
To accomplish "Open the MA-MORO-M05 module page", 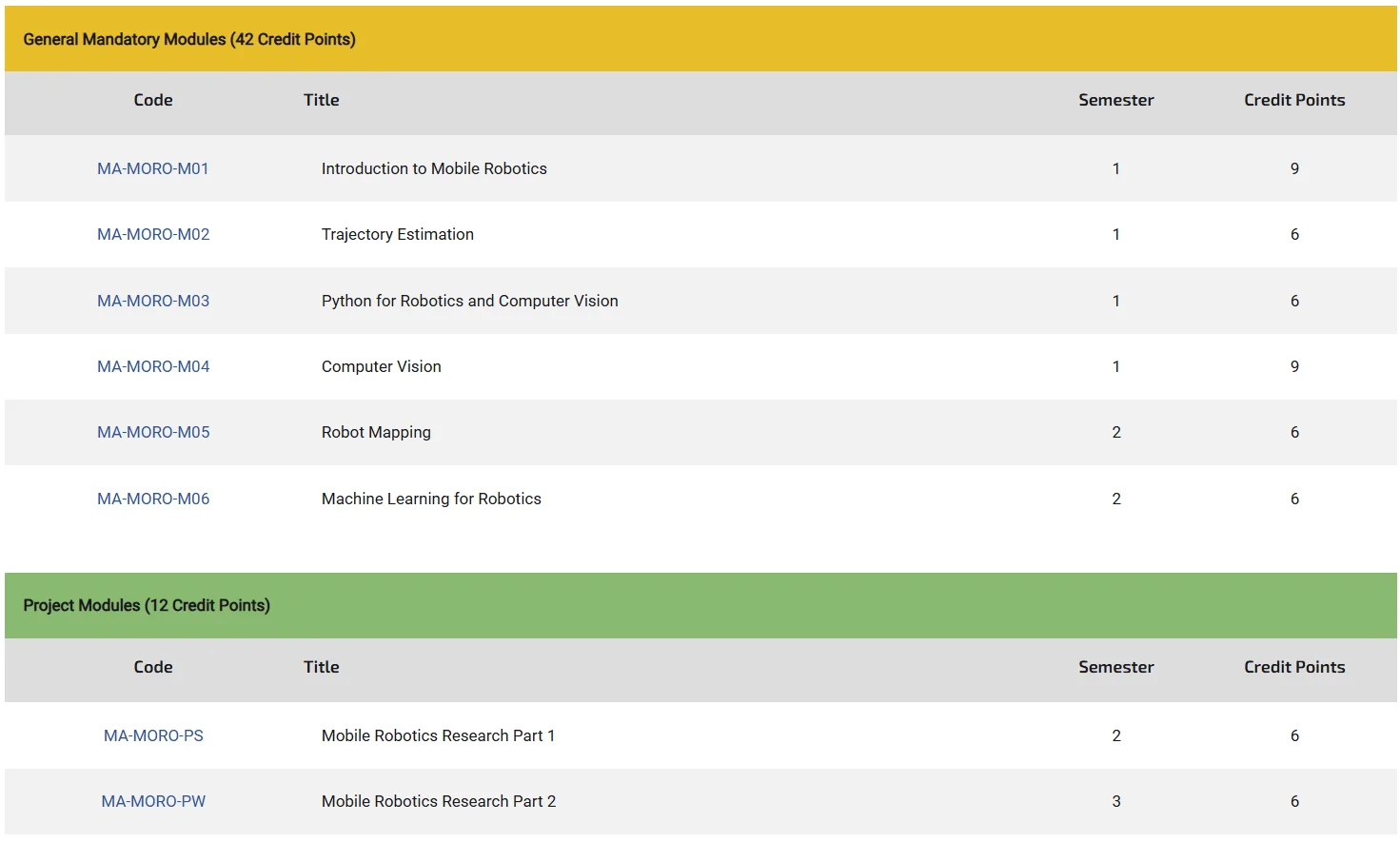I will tap(153, 432).
